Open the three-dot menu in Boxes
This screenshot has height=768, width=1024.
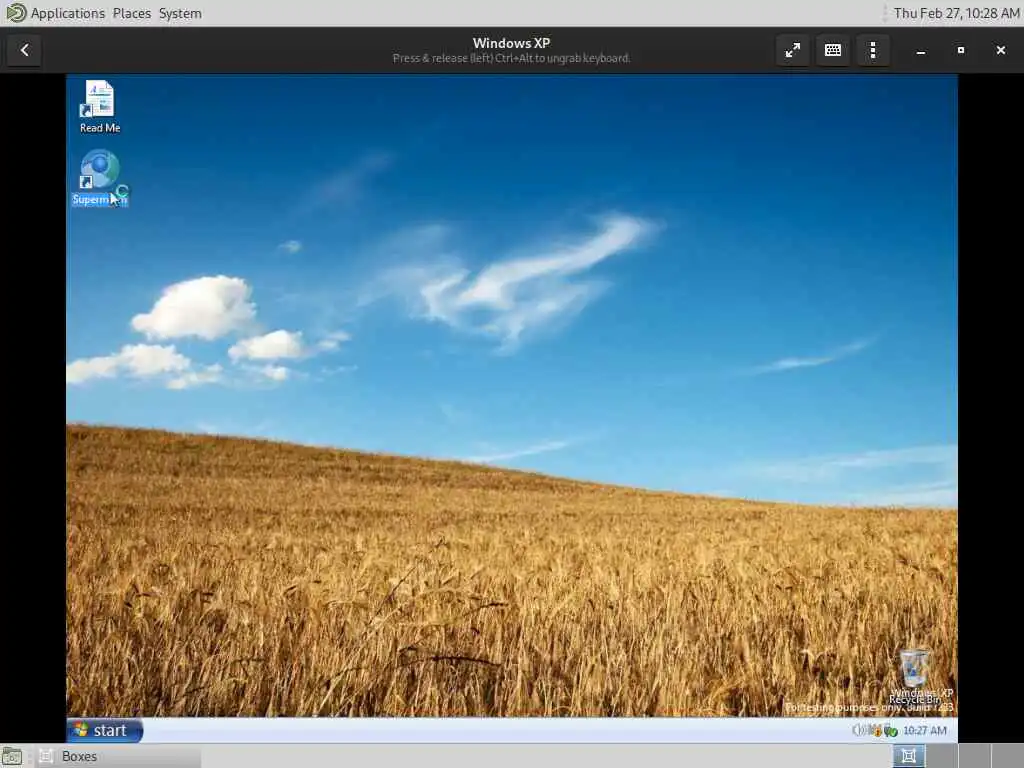pyautogui.click(x=873, y=50)
